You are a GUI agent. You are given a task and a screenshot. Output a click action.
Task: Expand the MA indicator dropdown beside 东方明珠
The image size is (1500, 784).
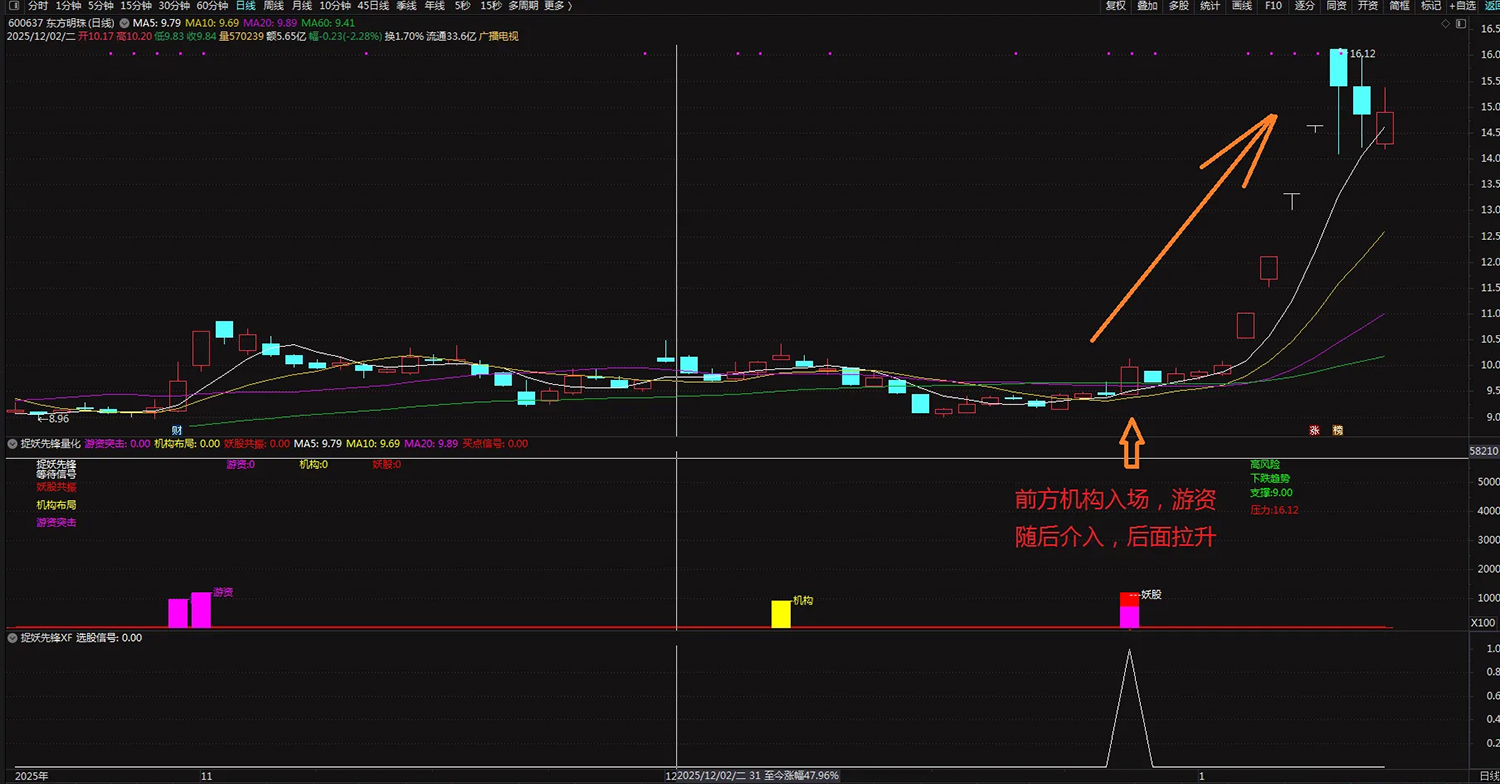point(123,22)
